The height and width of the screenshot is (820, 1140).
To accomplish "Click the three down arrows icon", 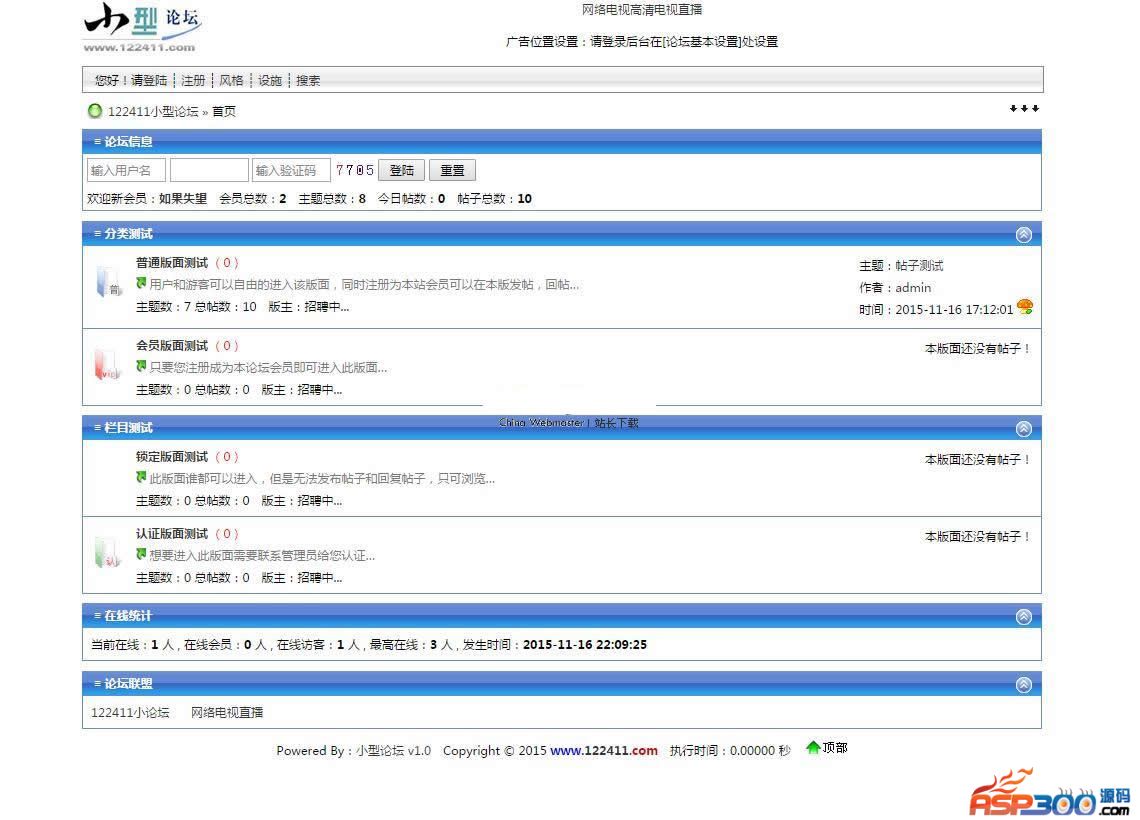I will [1024, 108].
